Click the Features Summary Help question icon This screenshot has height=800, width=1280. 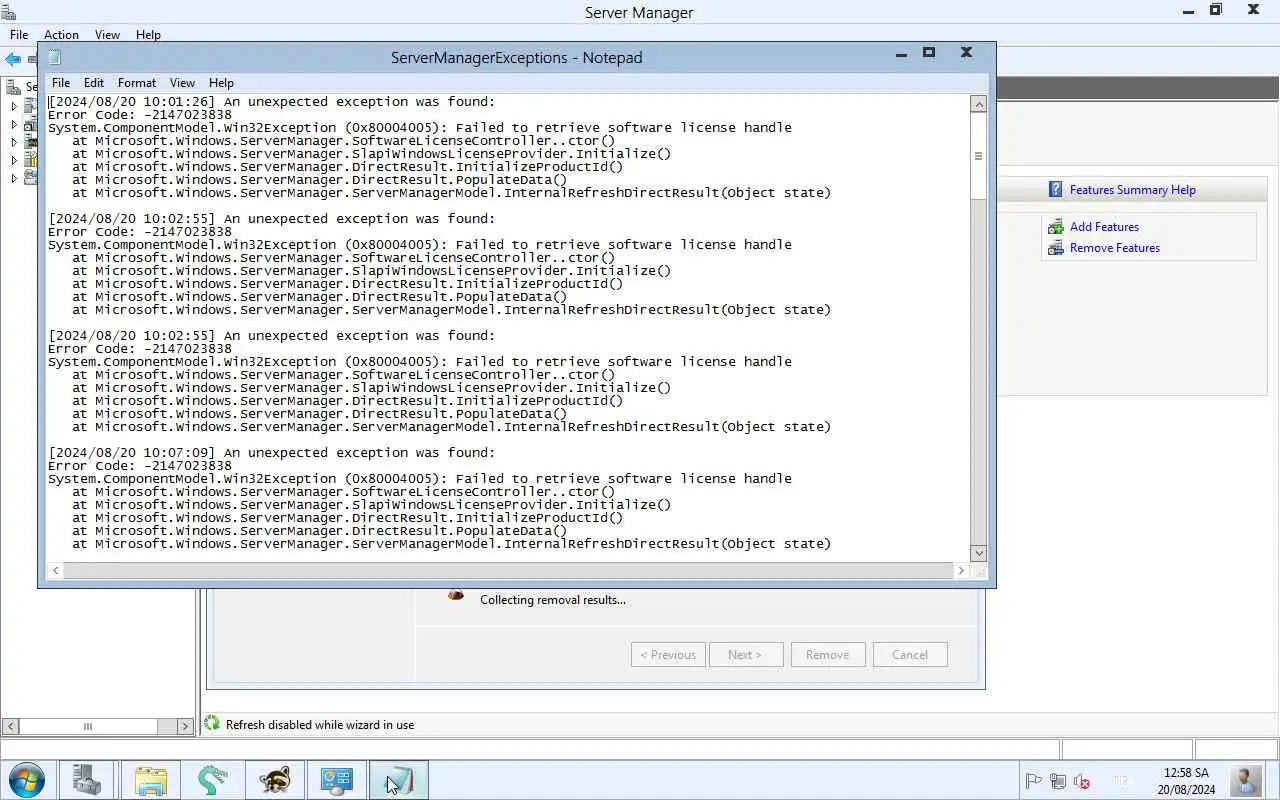(x=1055, y=189)
